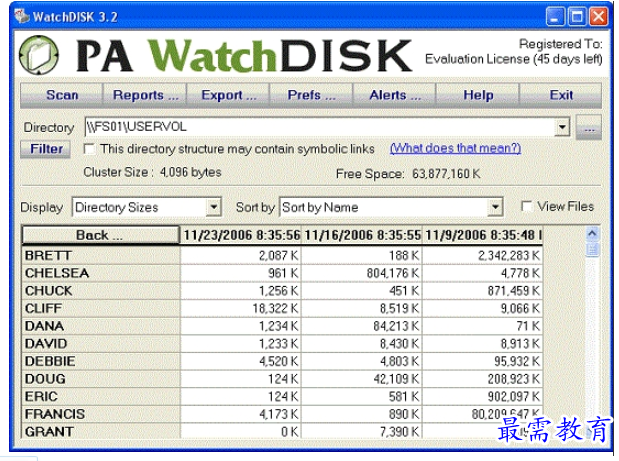Click the Cluster Size 4,096 bytes value
Screen dimensions: 619x461
click(190, 172)
